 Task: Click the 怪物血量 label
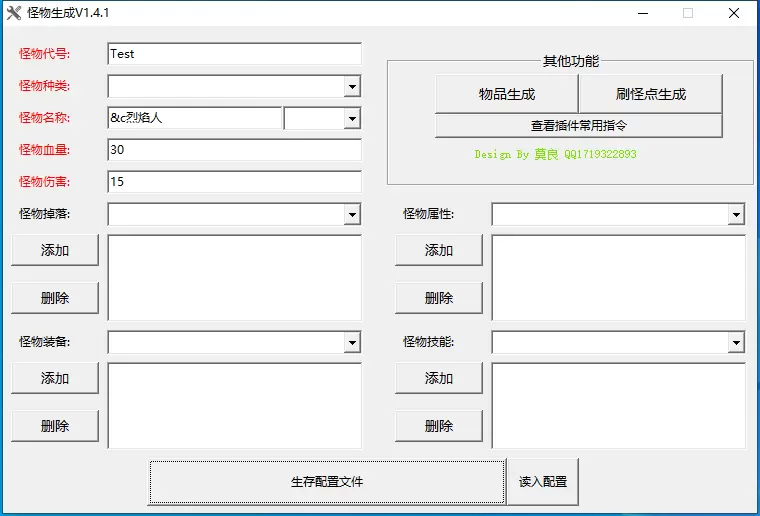44,150
